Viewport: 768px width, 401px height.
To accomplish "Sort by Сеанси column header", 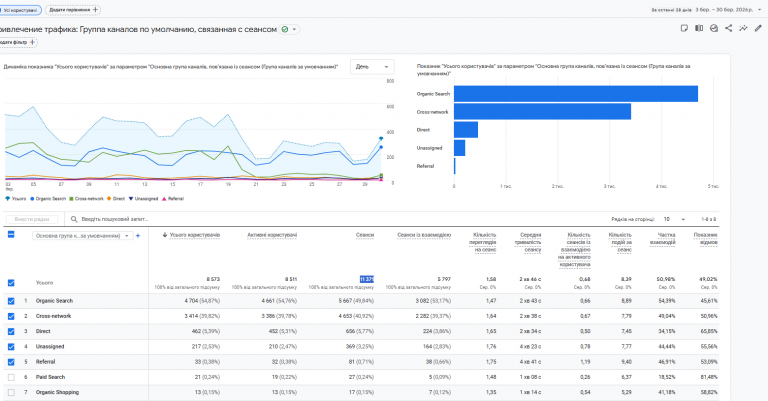I will 364,236.
